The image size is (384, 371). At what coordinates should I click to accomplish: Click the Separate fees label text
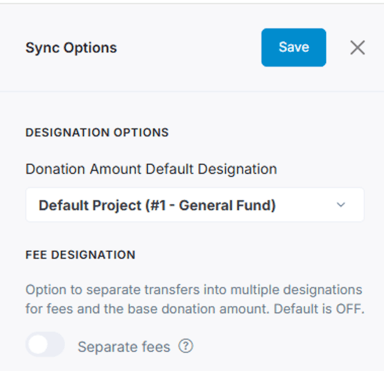click(x=124, y=347)
